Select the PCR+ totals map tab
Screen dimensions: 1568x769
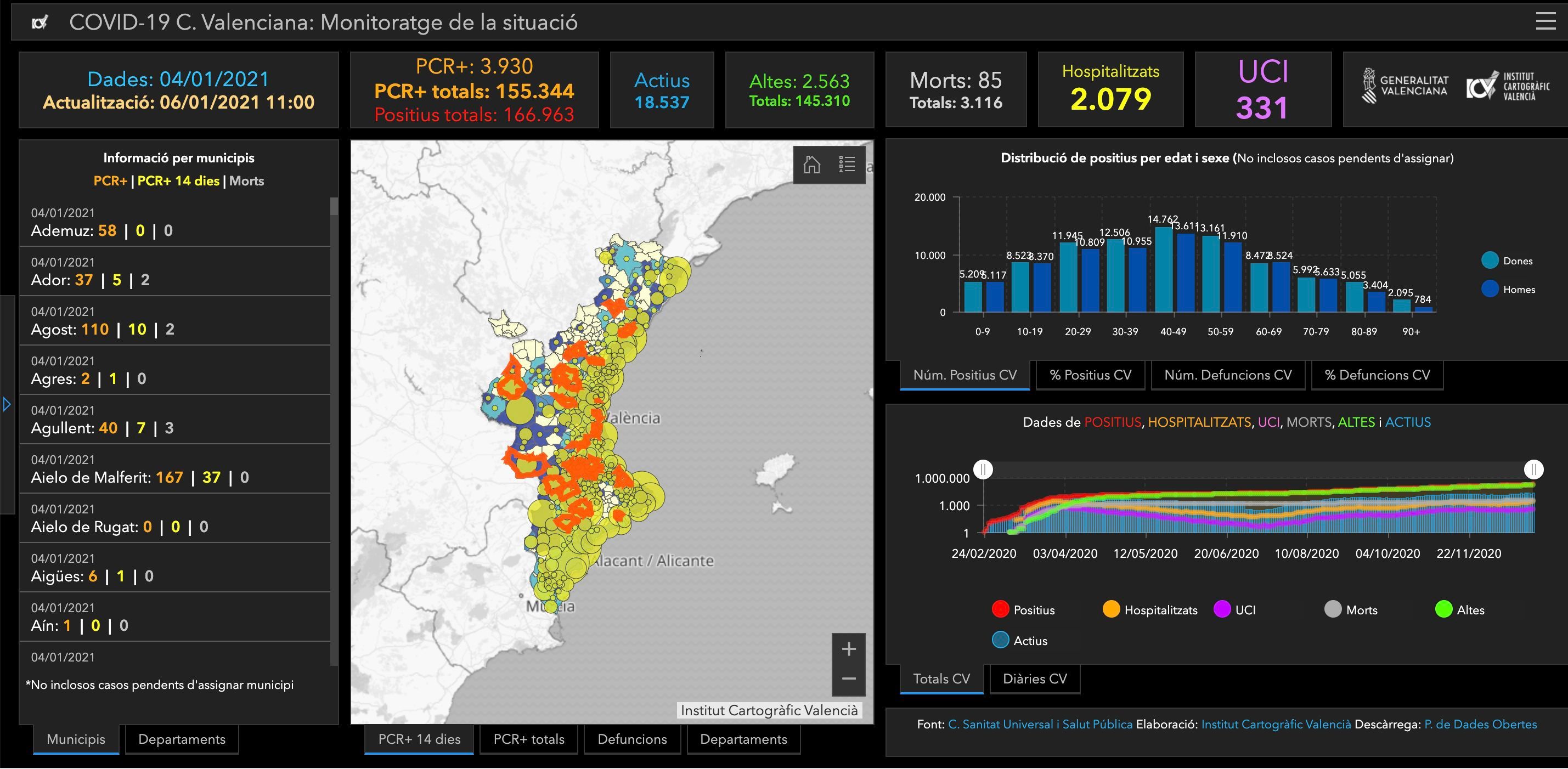coord(528,739)
